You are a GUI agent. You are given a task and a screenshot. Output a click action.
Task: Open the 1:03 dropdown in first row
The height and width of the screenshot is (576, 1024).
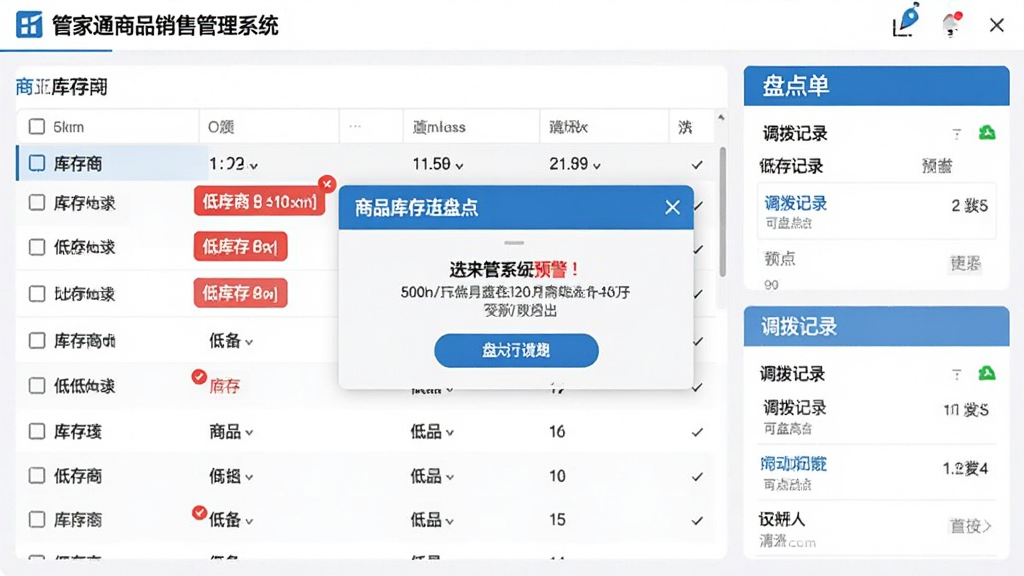click(x=233, y=164)
